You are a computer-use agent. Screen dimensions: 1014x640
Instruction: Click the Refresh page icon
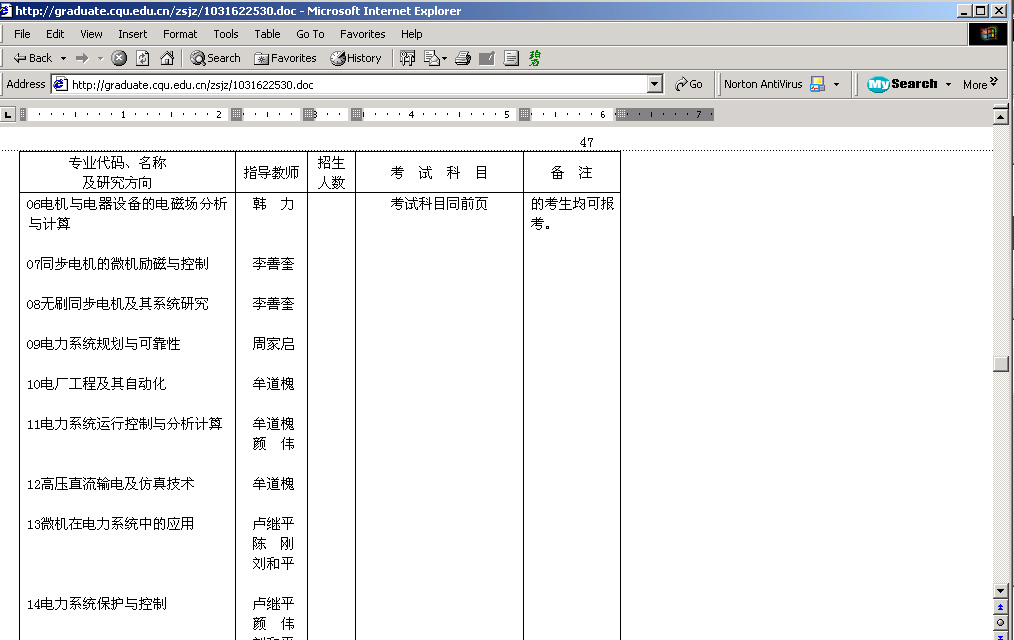coord(143,58)
